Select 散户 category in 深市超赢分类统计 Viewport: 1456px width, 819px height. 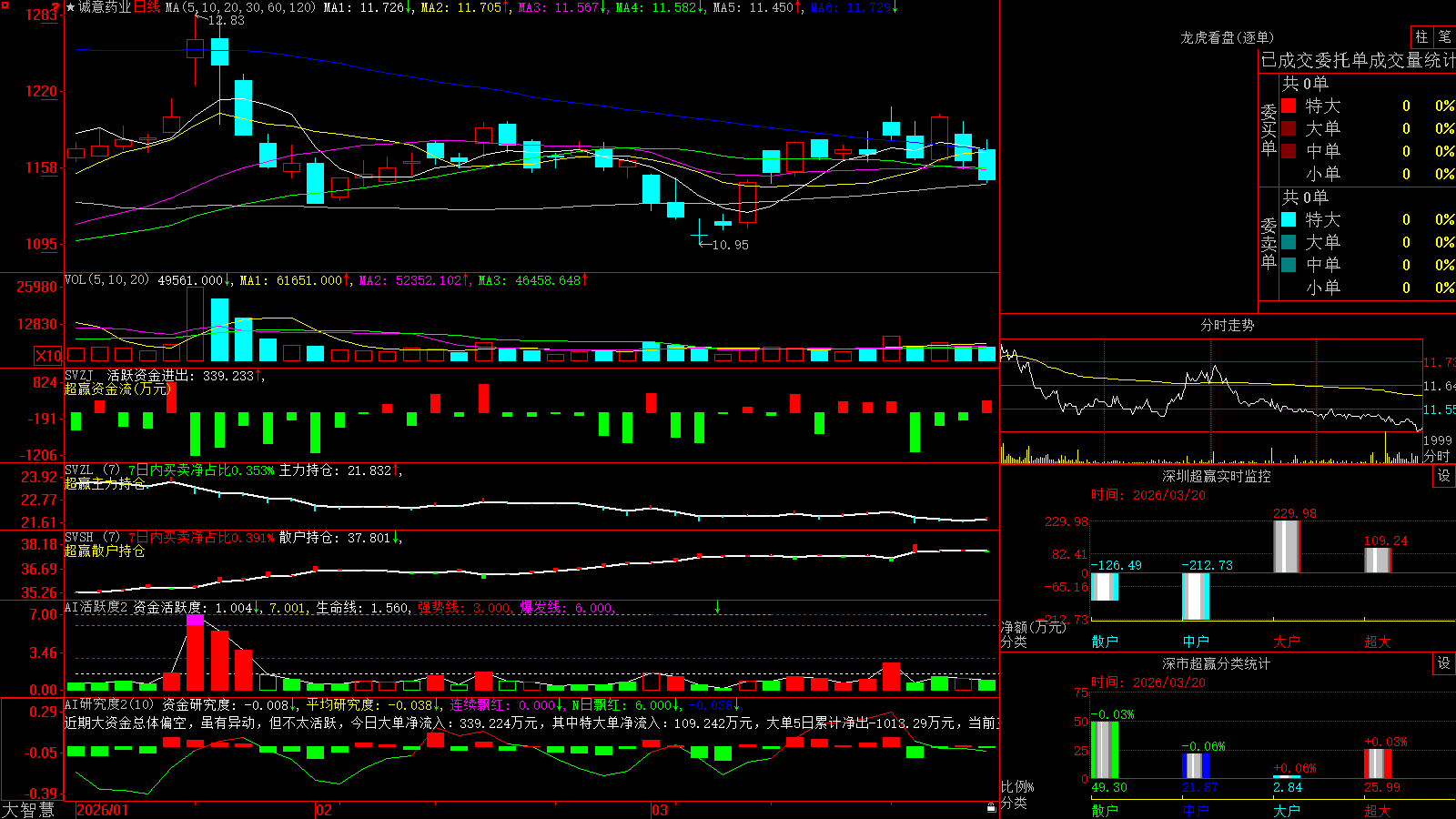coord(1105,810)
